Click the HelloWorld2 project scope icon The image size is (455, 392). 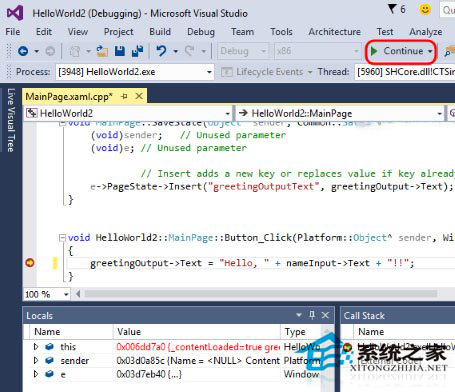(32, 113)
